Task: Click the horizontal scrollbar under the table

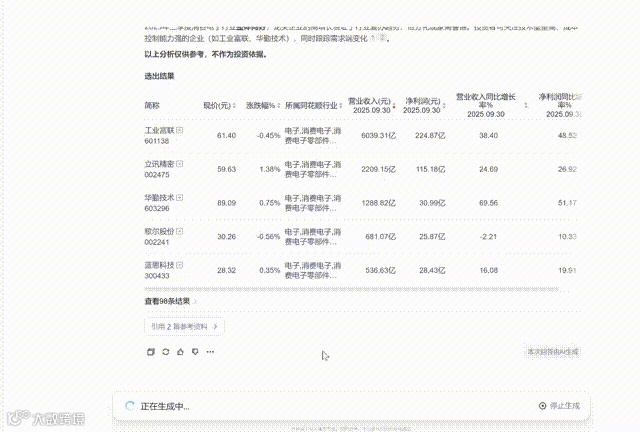Action: [351, 289]
